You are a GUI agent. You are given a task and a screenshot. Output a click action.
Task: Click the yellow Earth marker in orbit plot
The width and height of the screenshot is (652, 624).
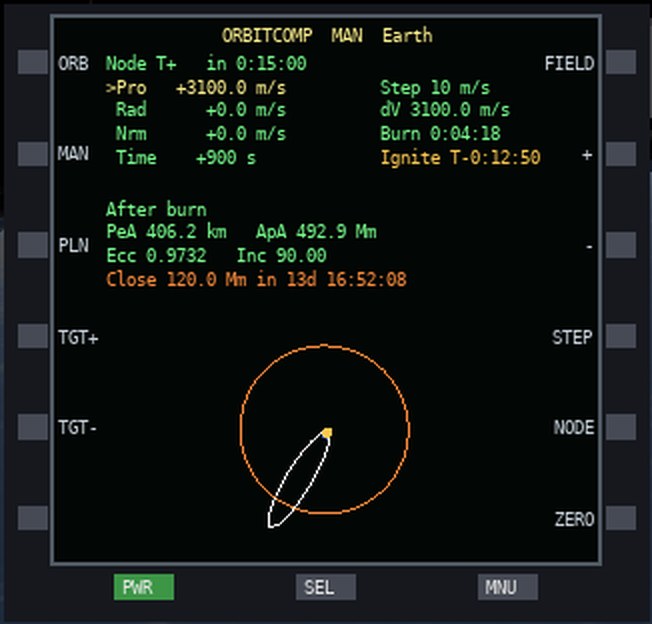tap(328, 432)
